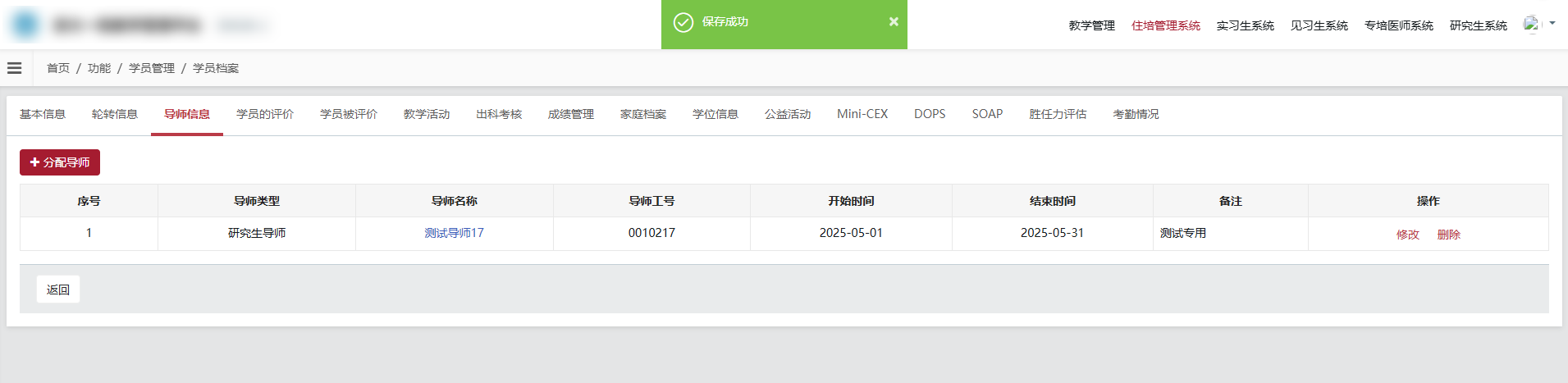Open 实习生系统 in top navigation
1568x383 pixels.
tap(1245, 25)
